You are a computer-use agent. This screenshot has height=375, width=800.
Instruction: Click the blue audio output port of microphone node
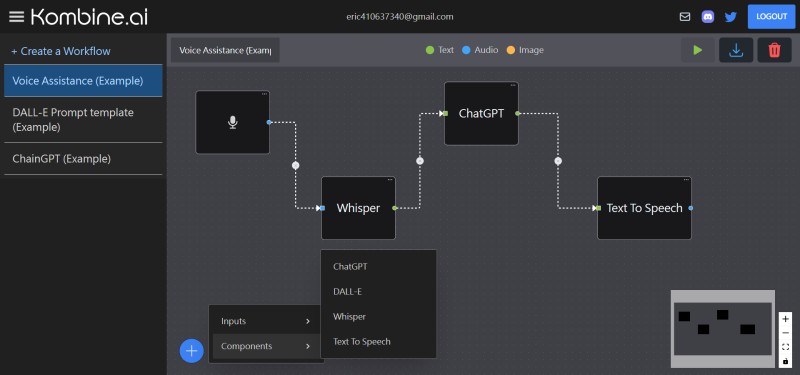(269, 122)
